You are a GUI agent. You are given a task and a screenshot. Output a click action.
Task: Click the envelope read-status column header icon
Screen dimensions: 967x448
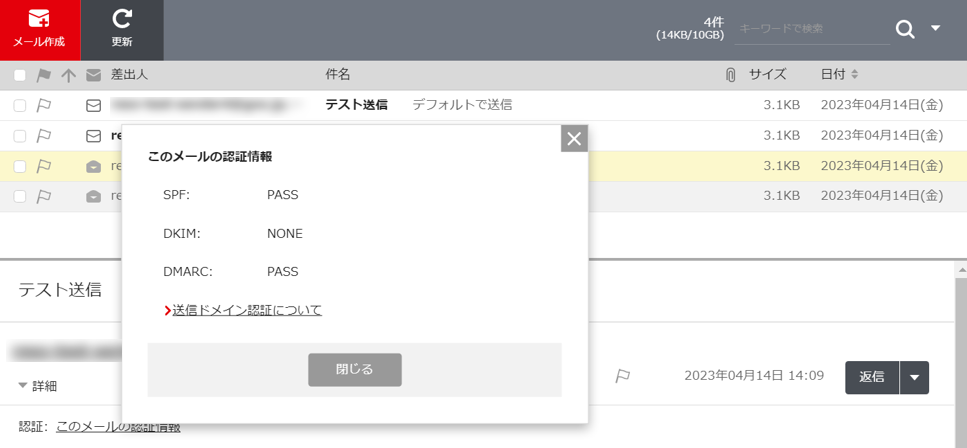[93, 75]
